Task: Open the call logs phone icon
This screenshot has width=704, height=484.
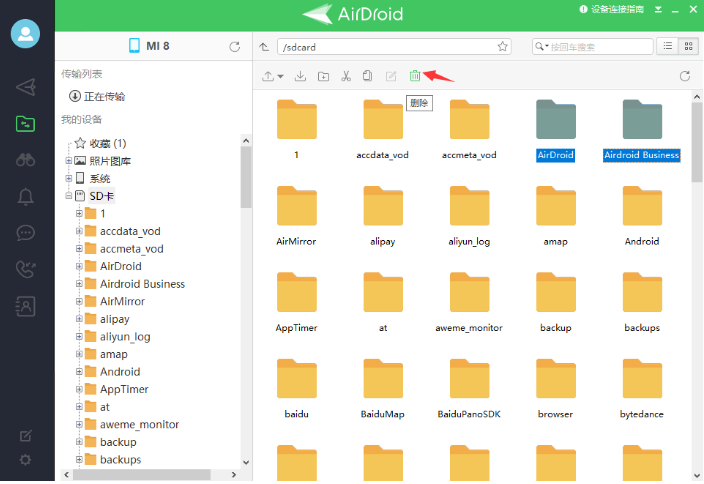Action: click(x=26, y=269)
